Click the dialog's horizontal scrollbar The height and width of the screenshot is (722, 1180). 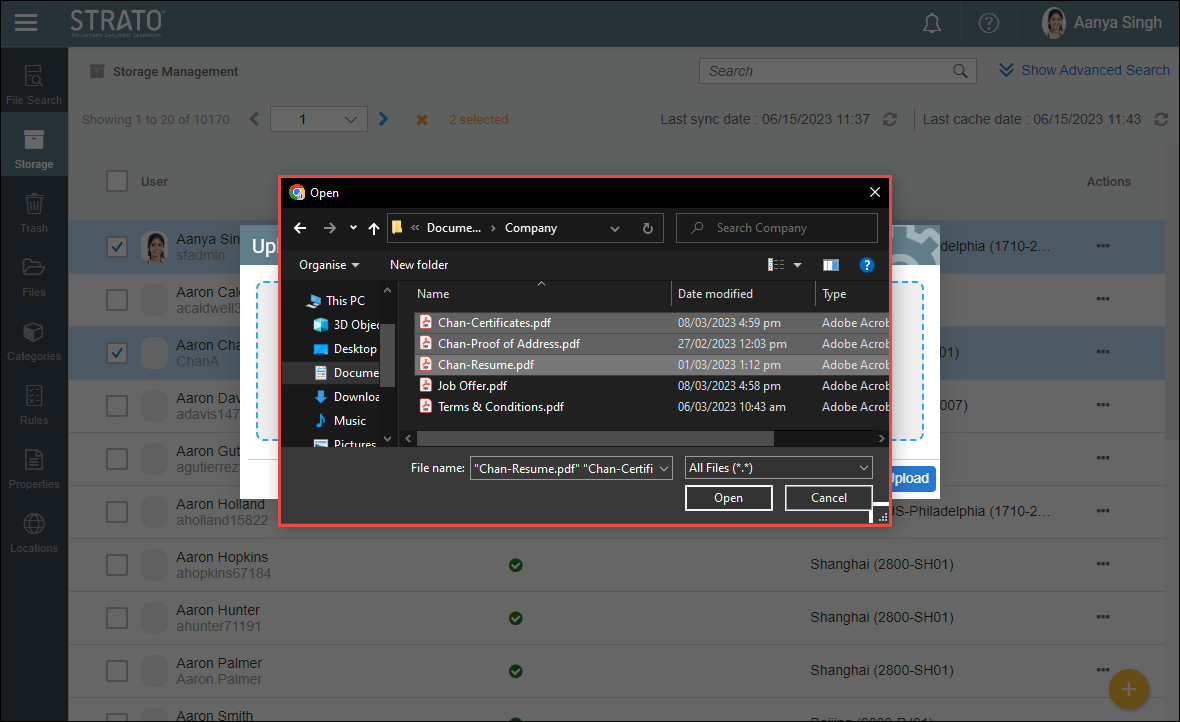pyautogui.click(x=595, y=439)
